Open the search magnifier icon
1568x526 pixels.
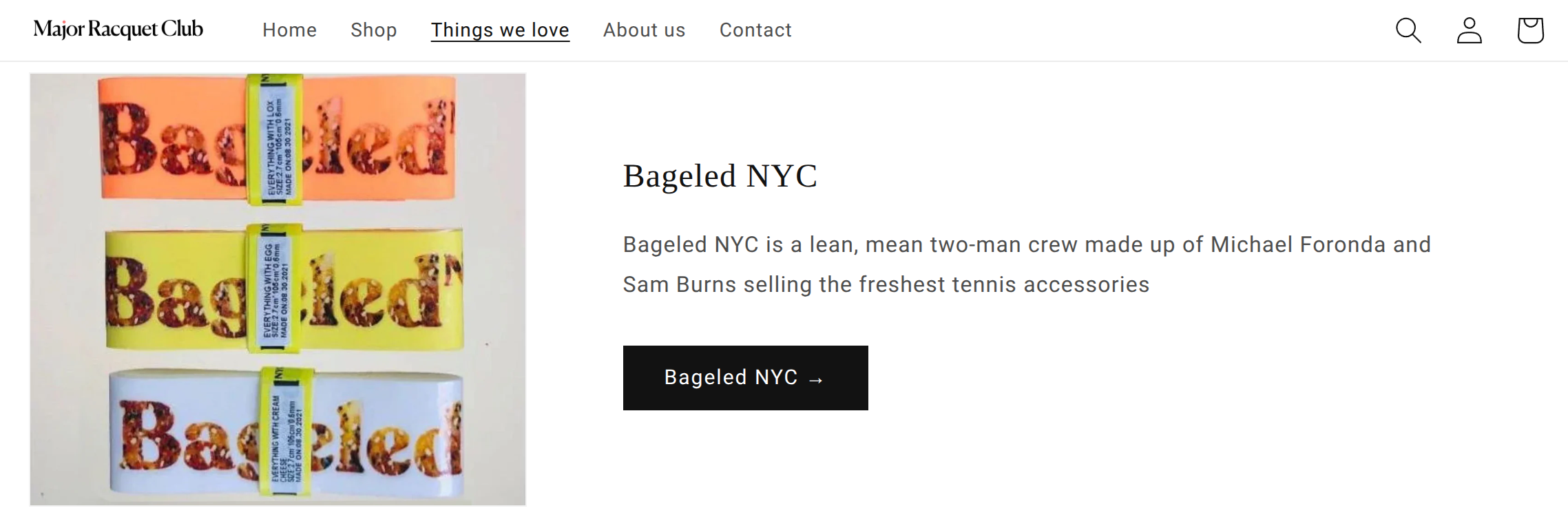pos(1408,30)
